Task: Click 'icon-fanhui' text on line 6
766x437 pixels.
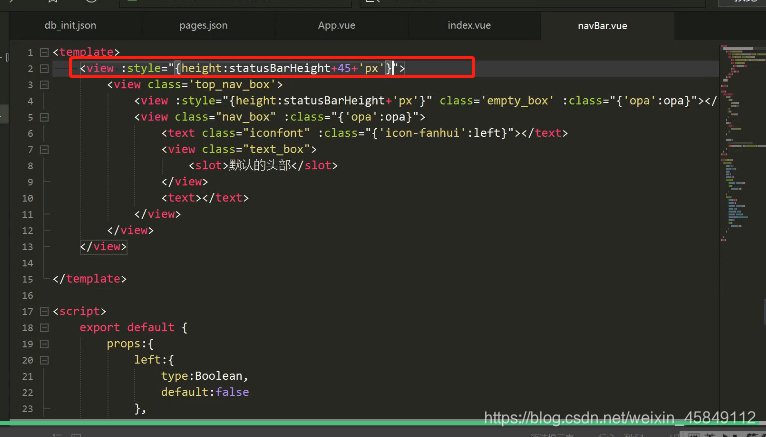Action: pyautogui.click(x=423, y=133)
